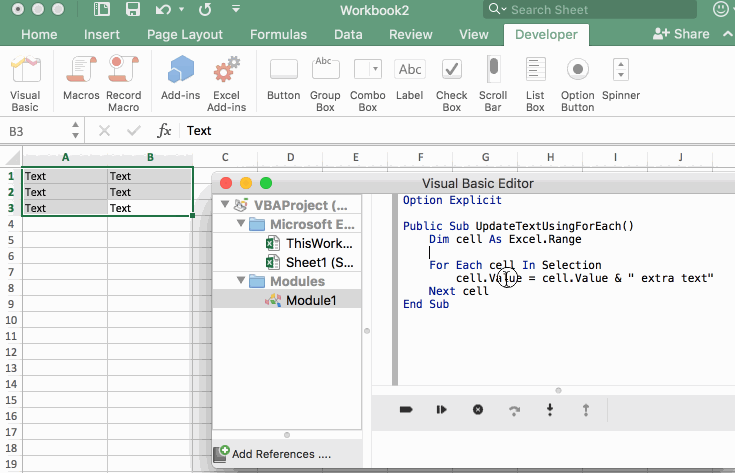This screenshot has height=473, width=735.
Task: Open the Name Box stepper arrows
Action: pyautogui.click(x=75, y=130)
